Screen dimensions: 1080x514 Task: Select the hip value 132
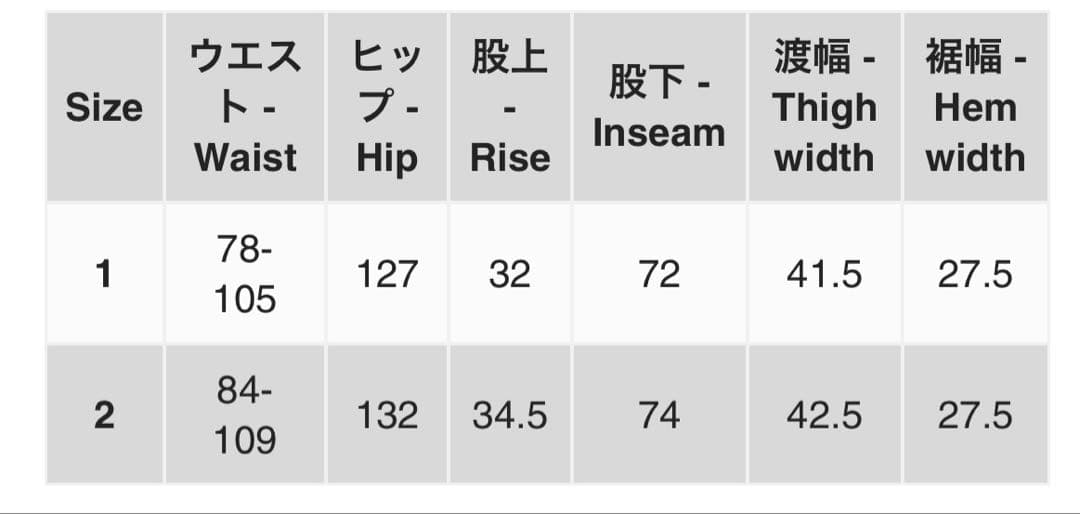click(387, 415)
